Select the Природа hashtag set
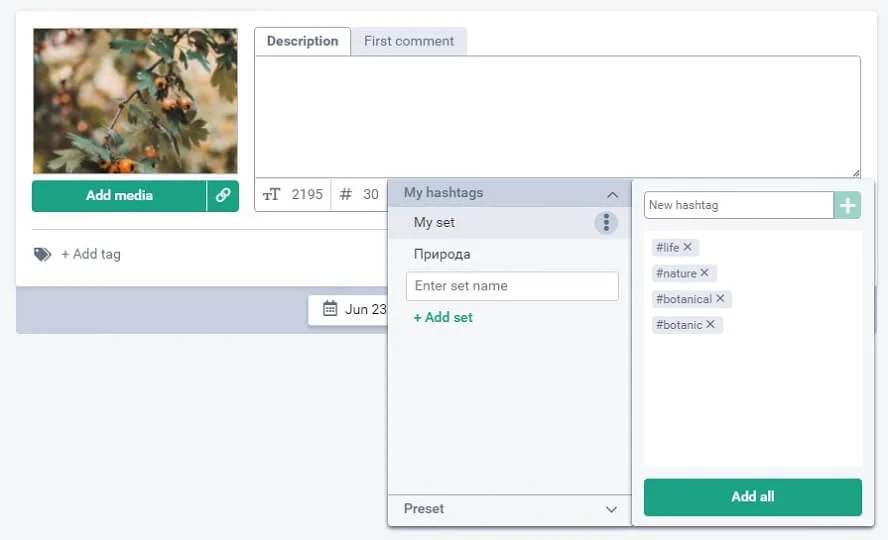Image resolution: width=888 pixels, height=540 pixels. click(x=442, y=254)
